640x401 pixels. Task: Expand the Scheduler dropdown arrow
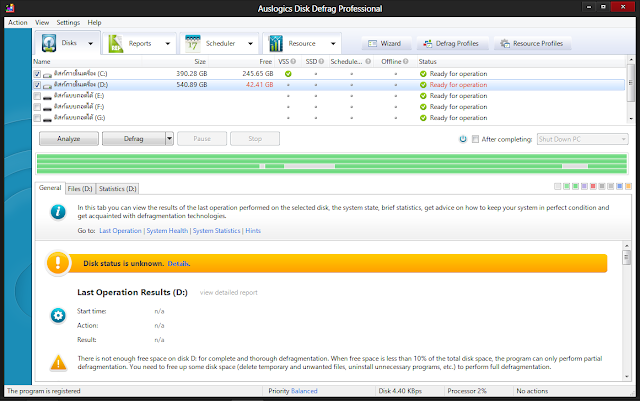point(250,43)
